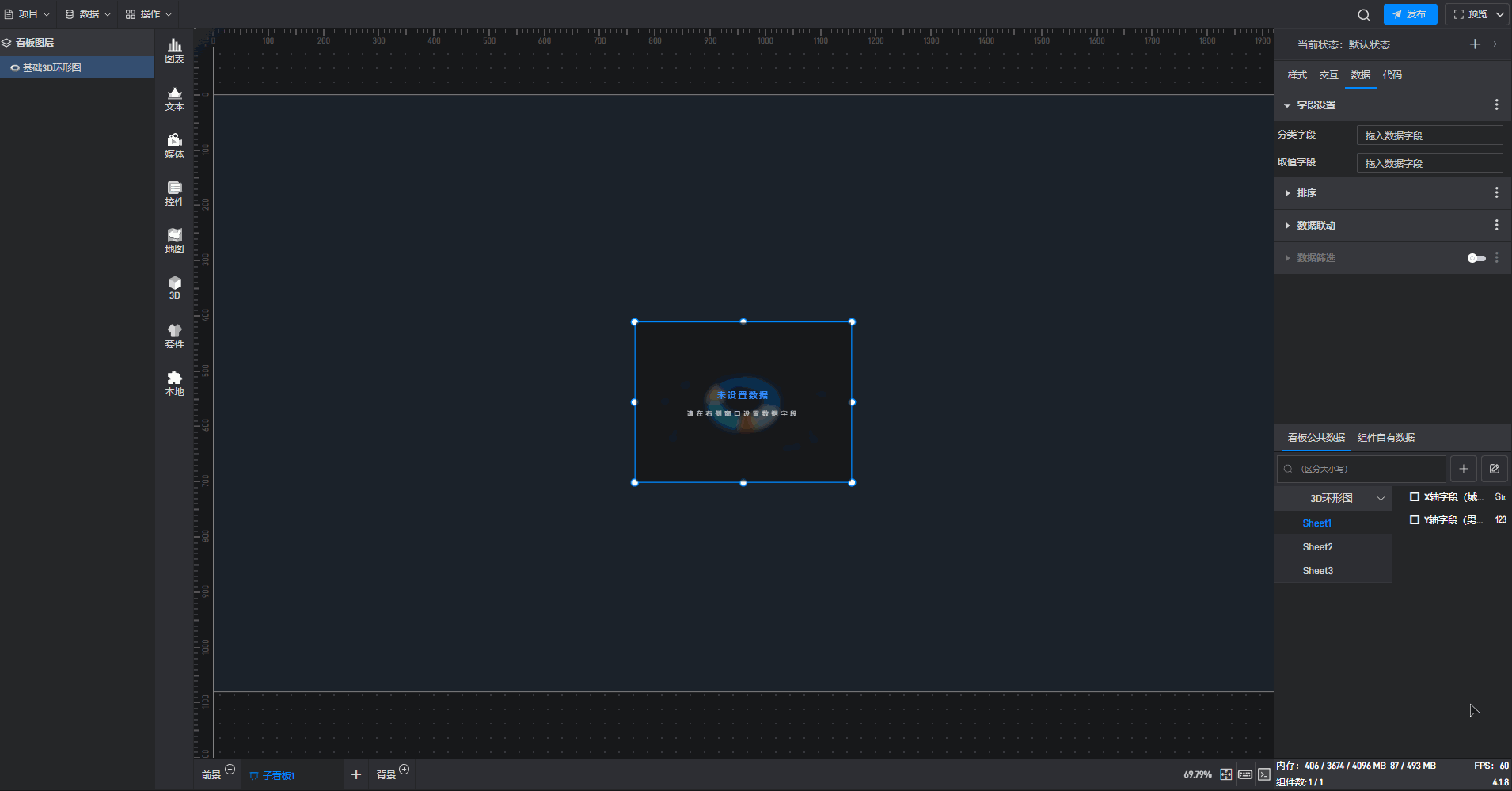
Task: Click the 69.79% zoom level
Action: point(1198,774)
